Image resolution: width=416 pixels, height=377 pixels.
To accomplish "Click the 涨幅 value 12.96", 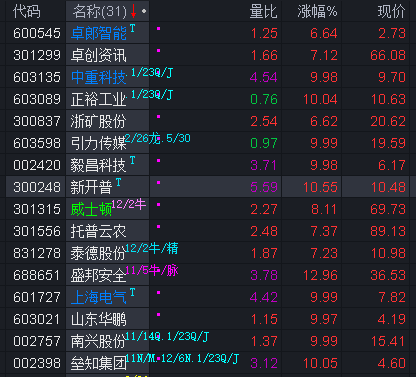I will tap(320, 275).
